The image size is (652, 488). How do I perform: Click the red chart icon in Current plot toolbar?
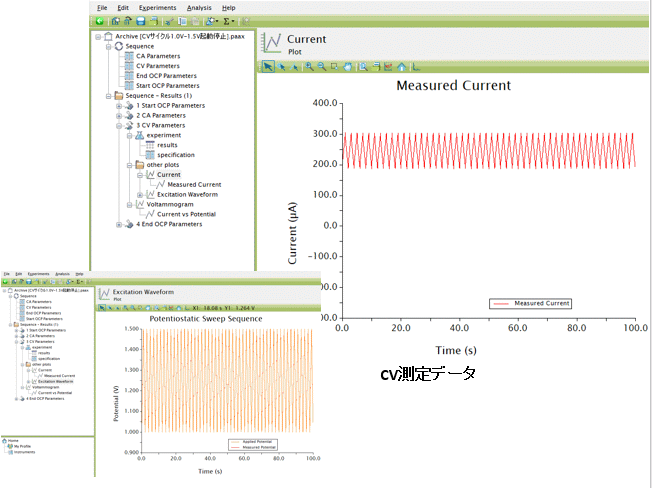[x=388, y=67]
